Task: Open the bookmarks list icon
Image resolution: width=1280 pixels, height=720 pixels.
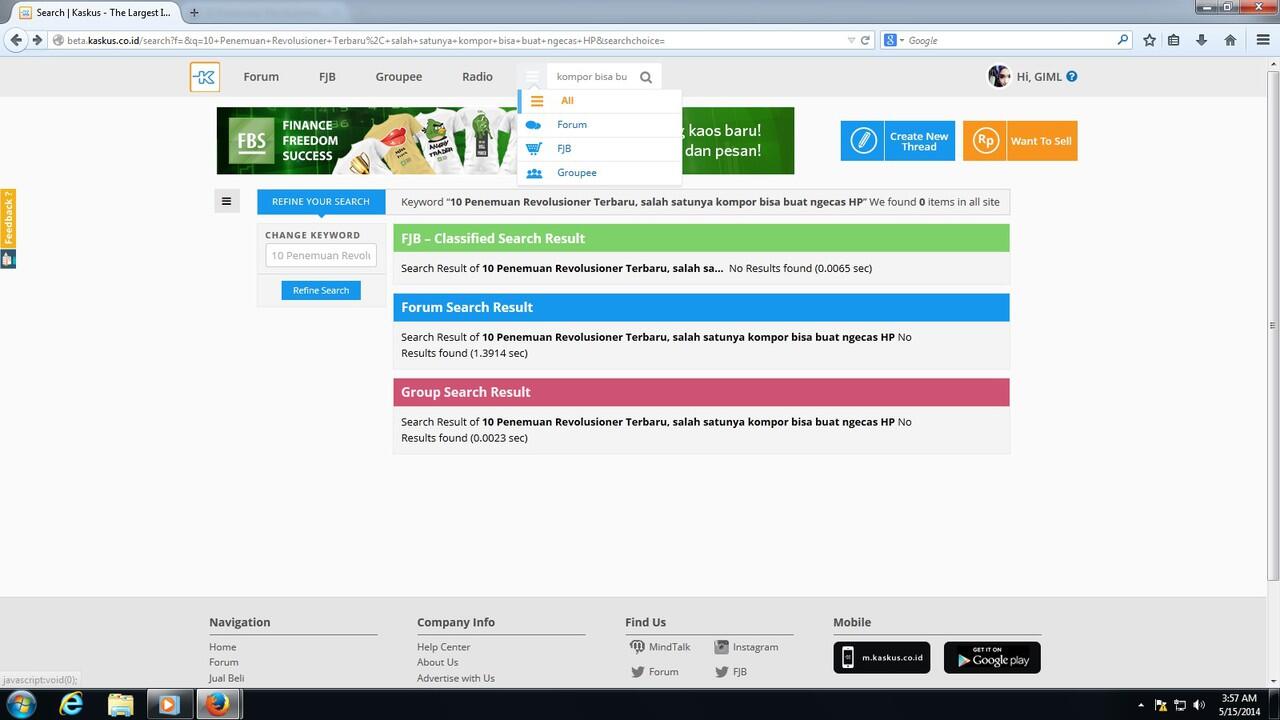Action: (1174, 40)
